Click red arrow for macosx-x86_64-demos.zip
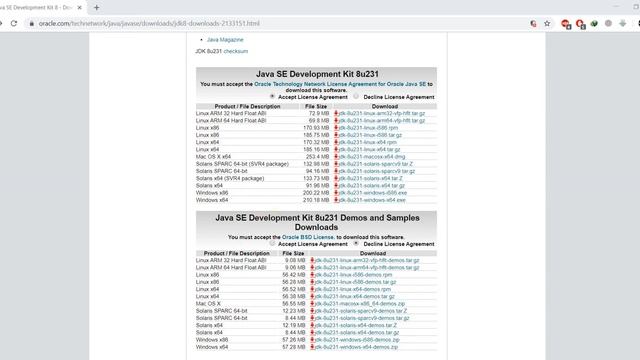 [312, 304]
